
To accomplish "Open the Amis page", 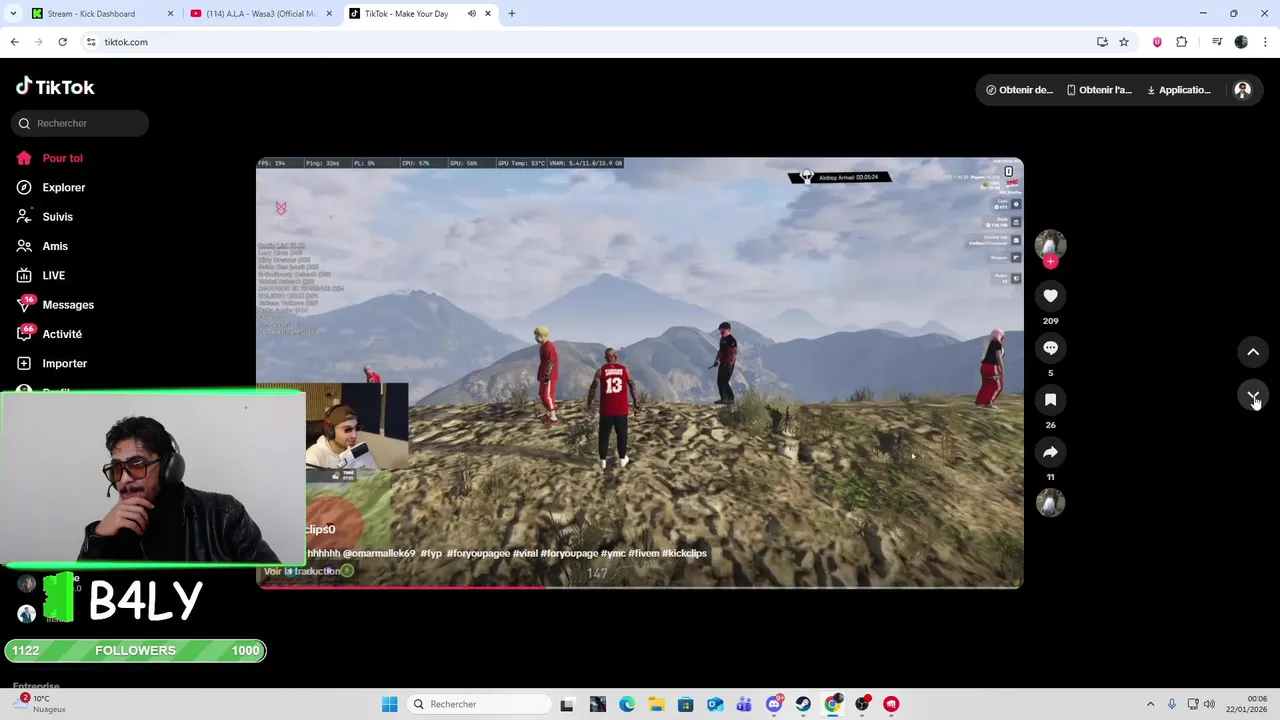I will 42,246.
